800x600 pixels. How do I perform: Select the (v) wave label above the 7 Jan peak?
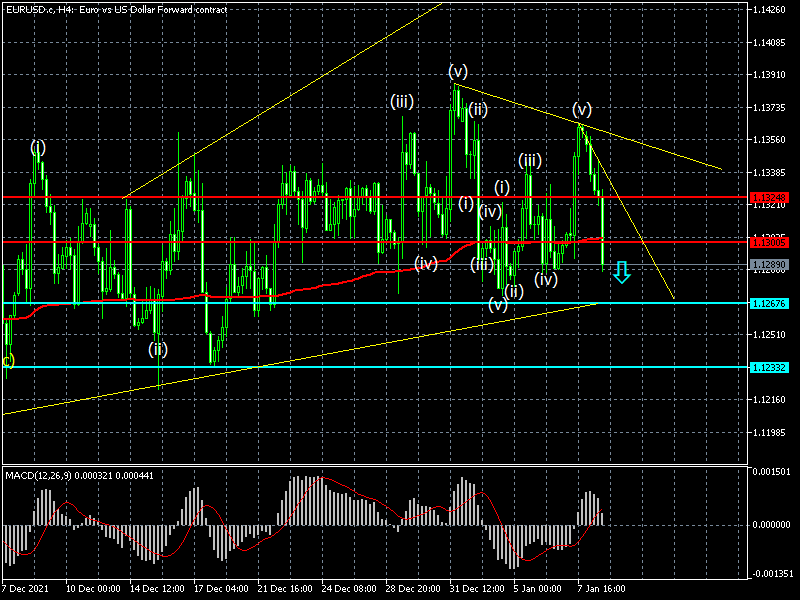pyautogui.click(x=582, y=109)
